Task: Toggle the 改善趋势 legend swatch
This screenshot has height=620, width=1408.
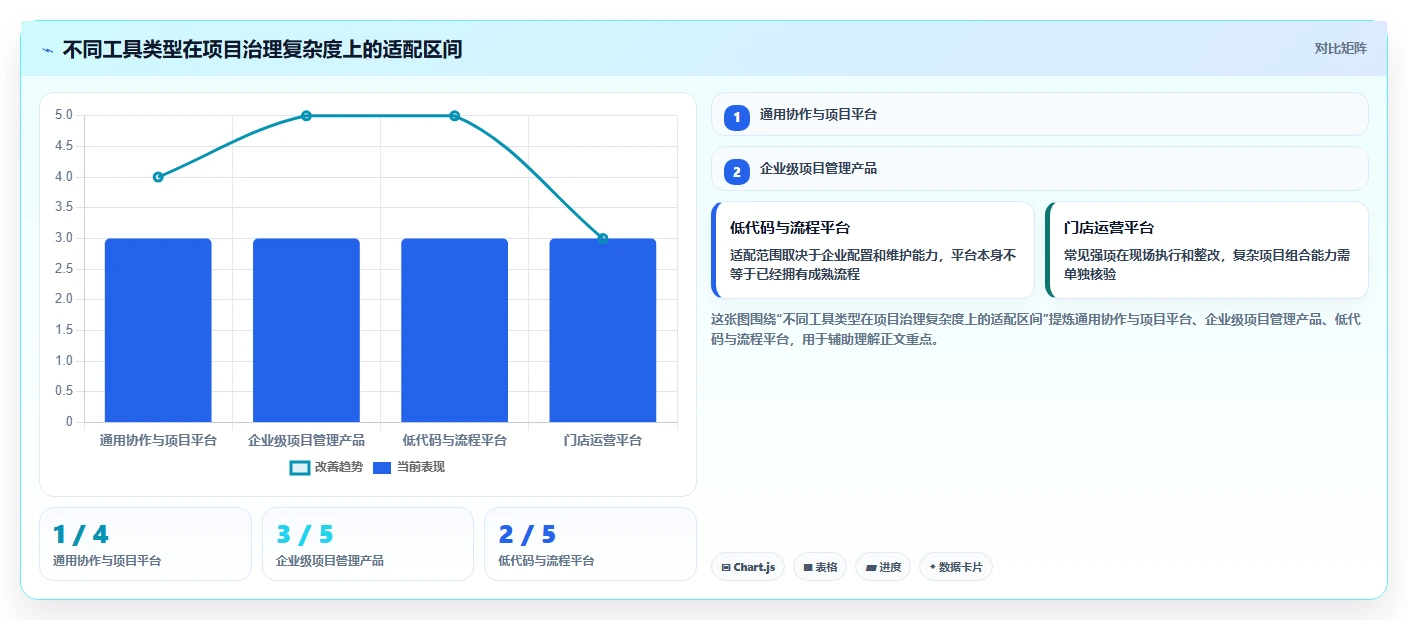Action: 300,467
